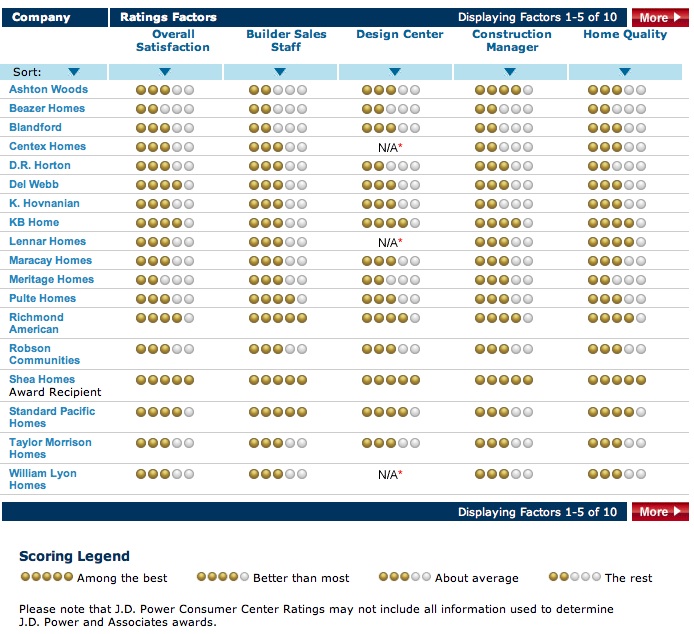Open Beazer Homes company link
This screenshot has width=694, height=634.
47,108
